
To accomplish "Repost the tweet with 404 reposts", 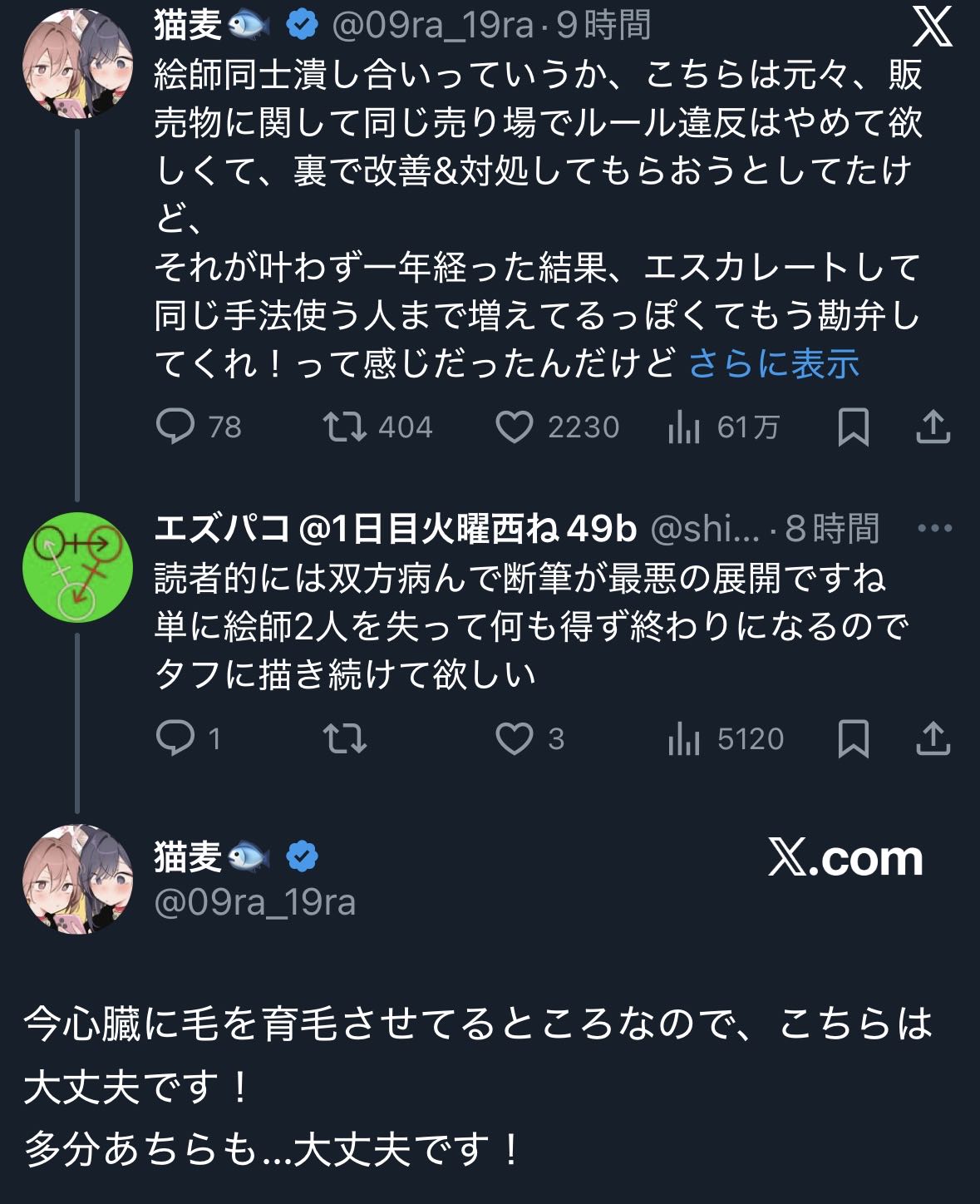I will tap(345, 427).
